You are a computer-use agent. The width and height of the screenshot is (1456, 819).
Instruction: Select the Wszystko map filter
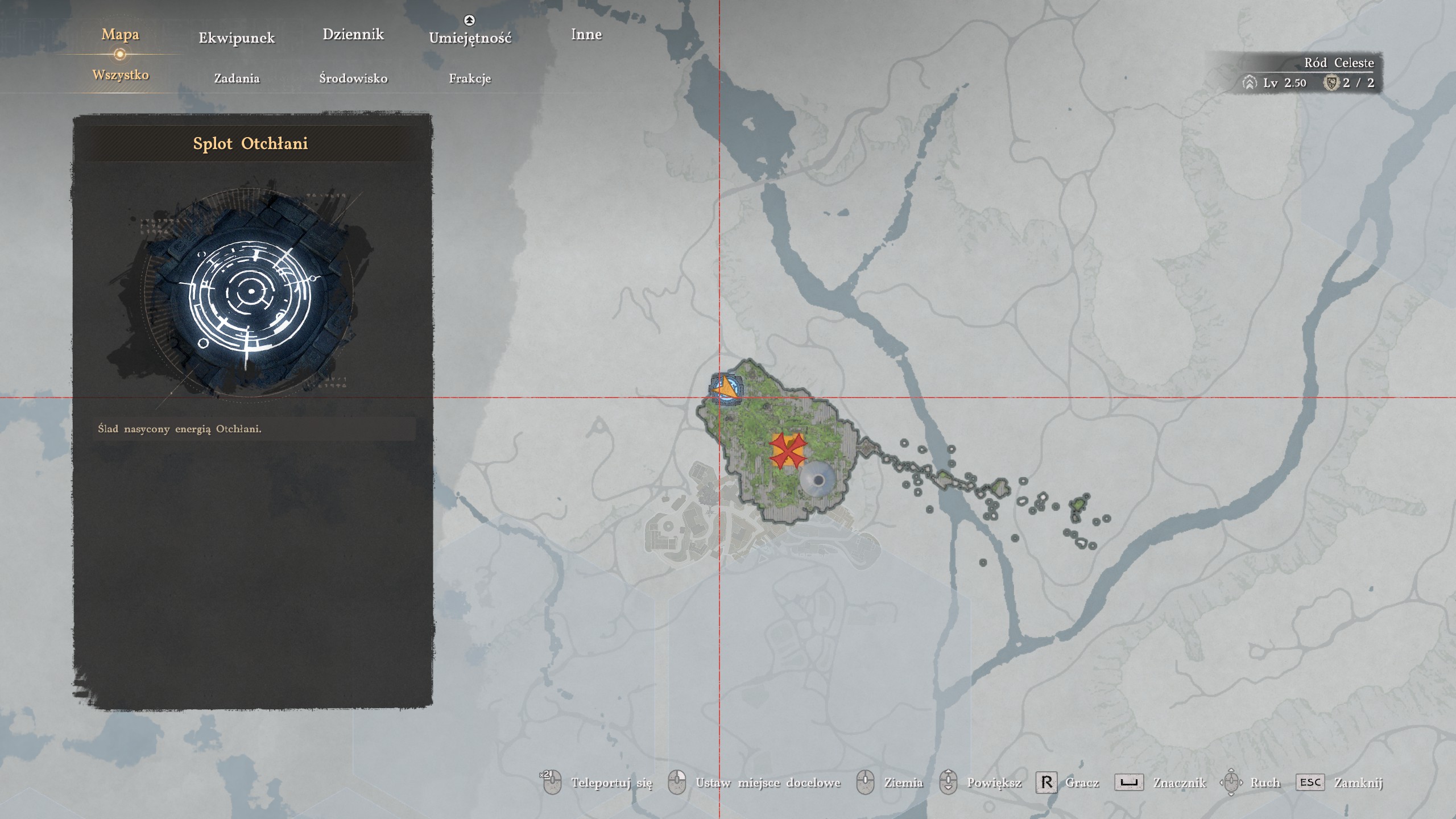tap(121, 75)
